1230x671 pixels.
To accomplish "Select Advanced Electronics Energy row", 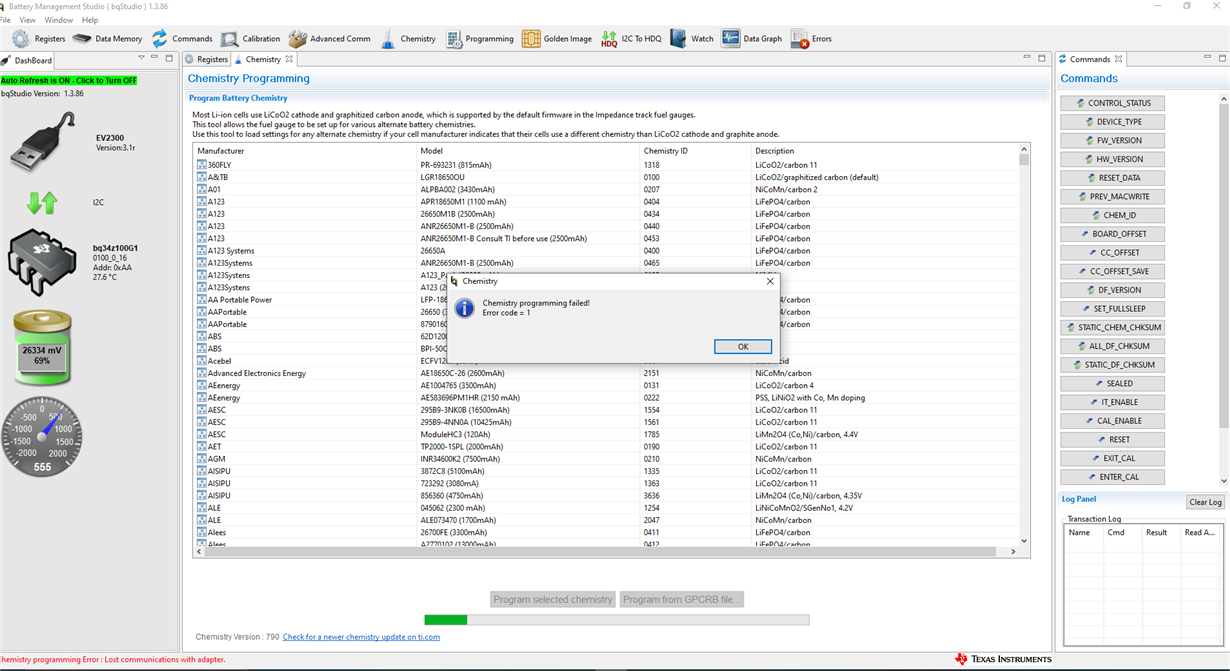I will 607,373.
